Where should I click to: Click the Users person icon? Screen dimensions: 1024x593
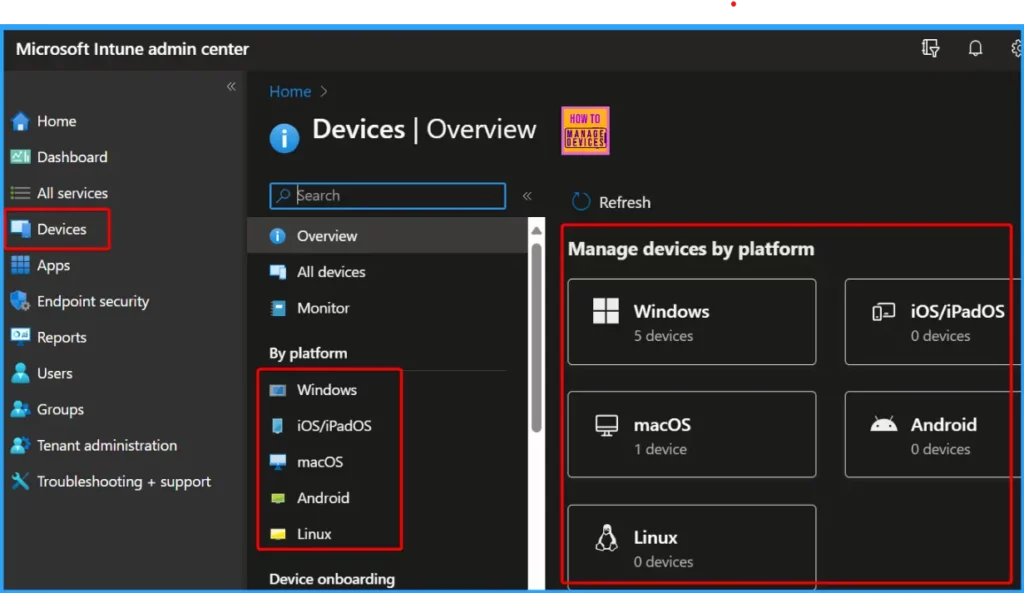point(20,373)
